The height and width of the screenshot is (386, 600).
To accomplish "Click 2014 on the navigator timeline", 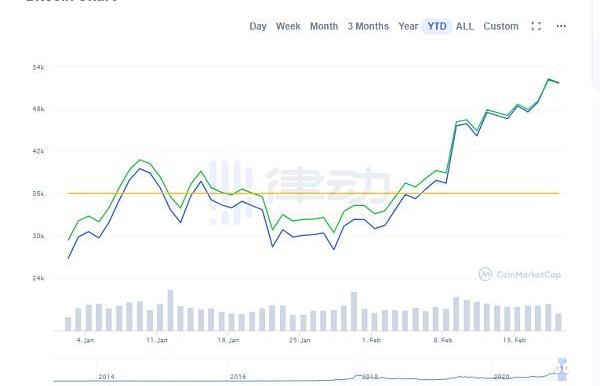I will pos(106,377).
